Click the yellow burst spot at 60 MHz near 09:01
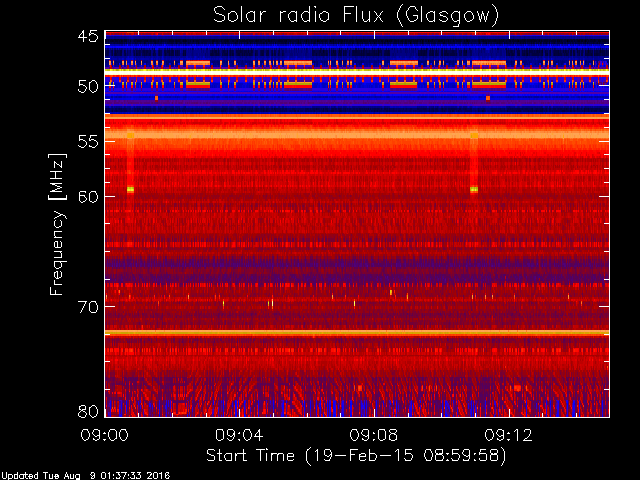This screenshot has height=480, width=640. tap(130, 189)
